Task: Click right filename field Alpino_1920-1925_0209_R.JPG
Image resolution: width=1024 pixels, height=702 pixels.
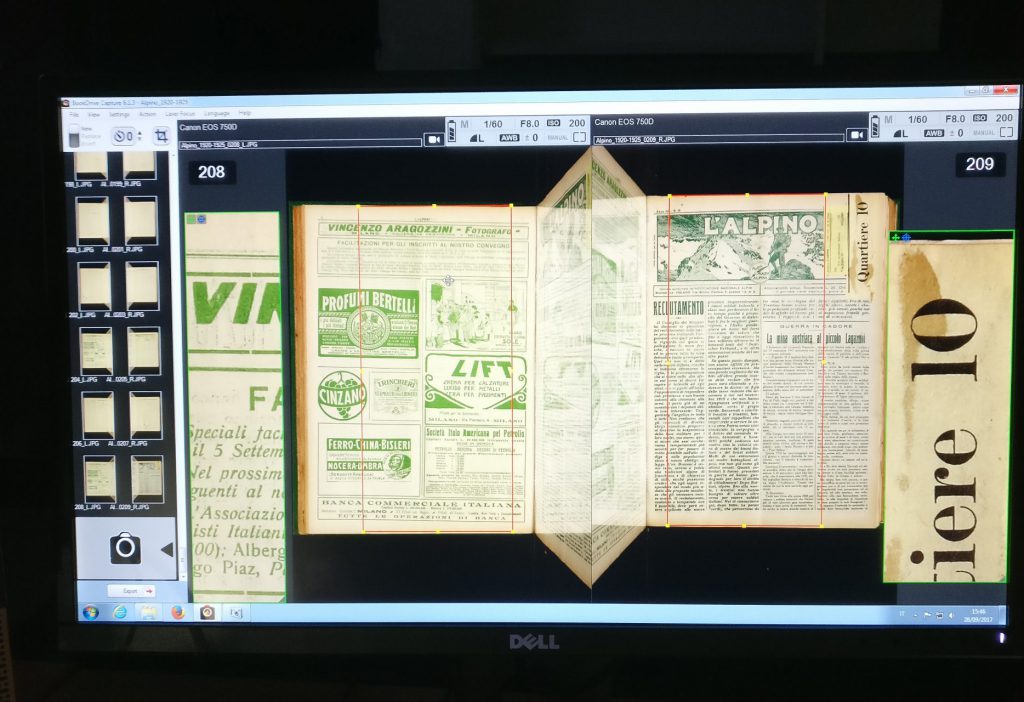Action: pos(719,140)
